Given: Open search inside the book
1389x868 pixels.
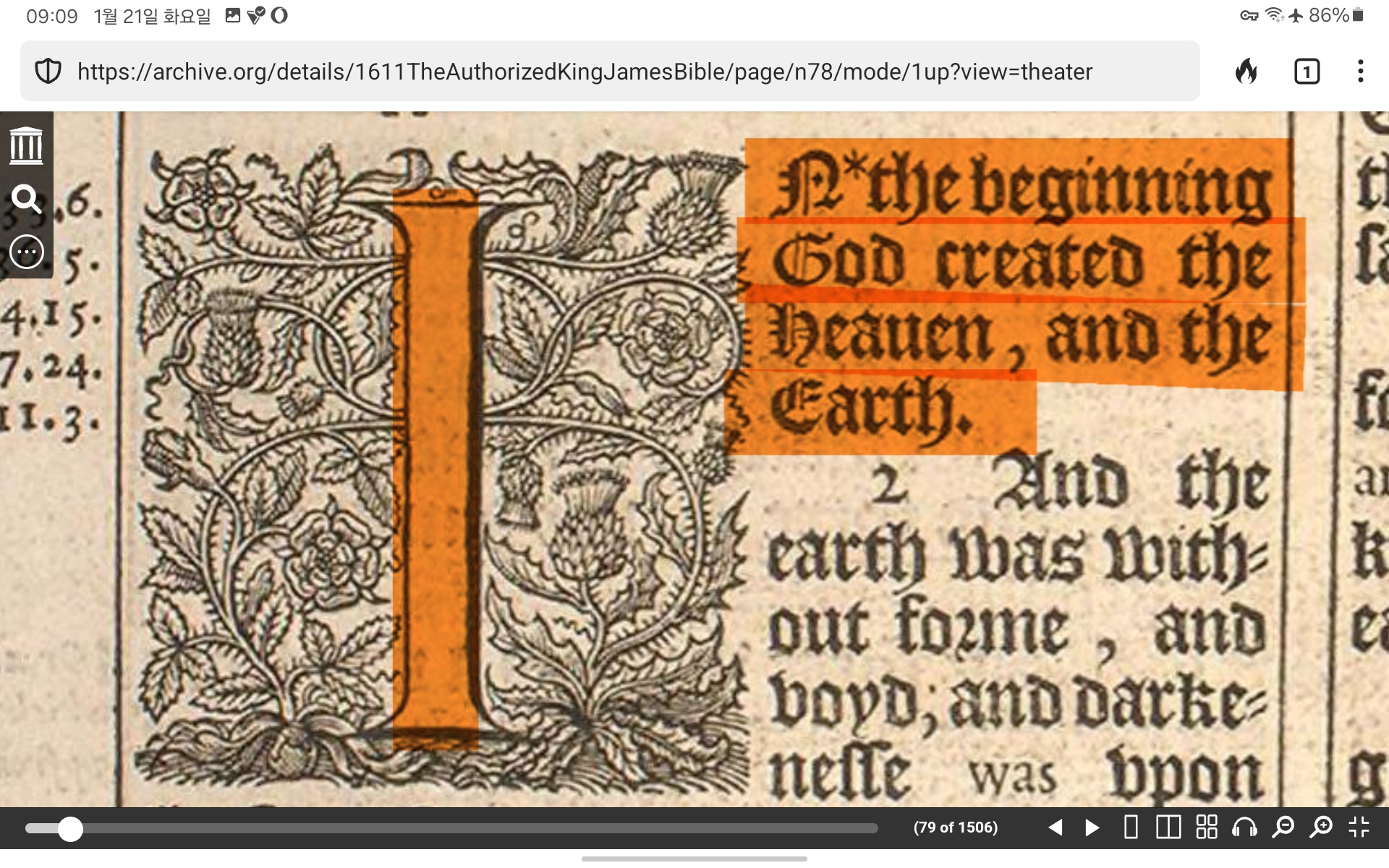Looking at the screenshot, I should tap(27, 198).
